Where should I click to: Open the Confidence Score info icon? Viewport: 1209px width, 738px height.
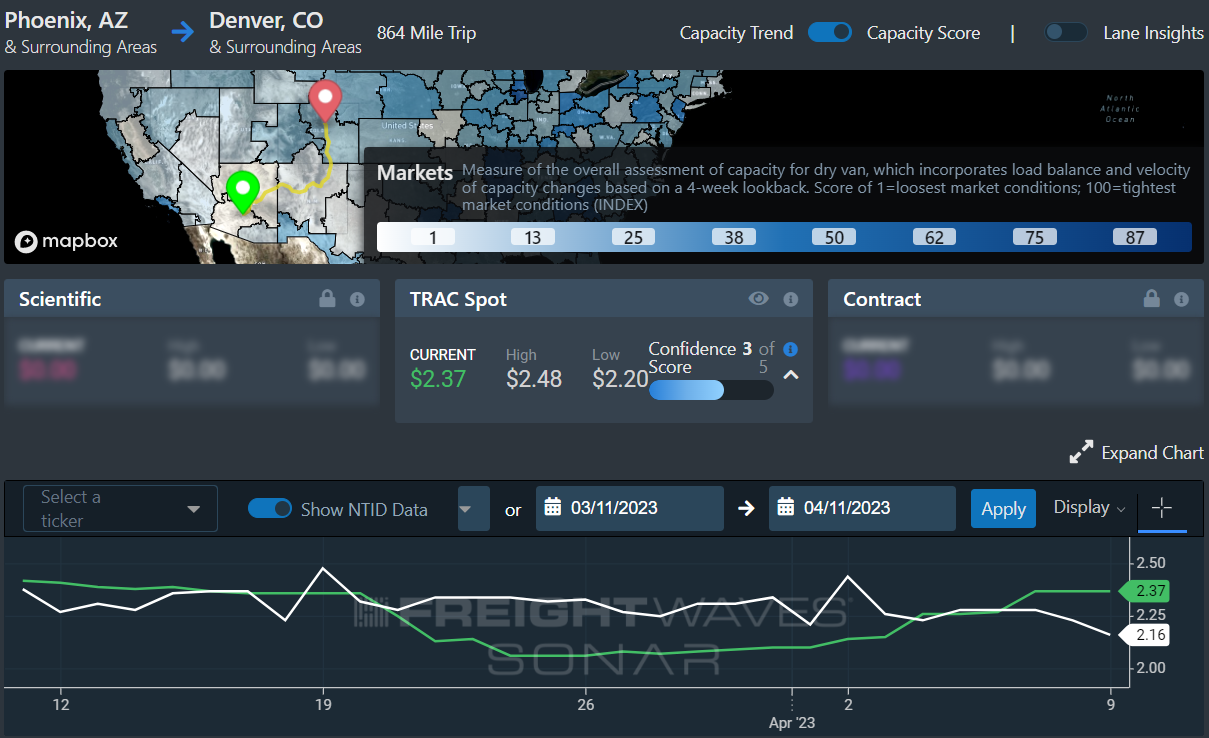pyautogui.click(x=790, y=349)
